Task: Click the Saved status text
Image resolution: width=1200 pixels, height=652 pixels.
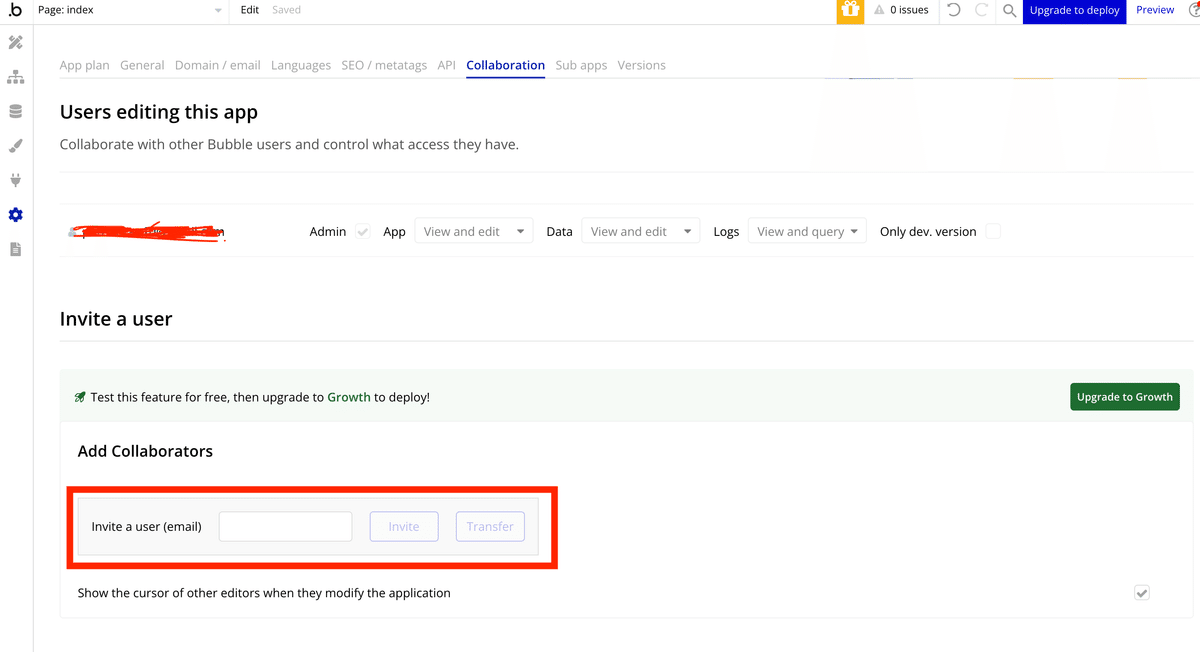Action: 286,10
